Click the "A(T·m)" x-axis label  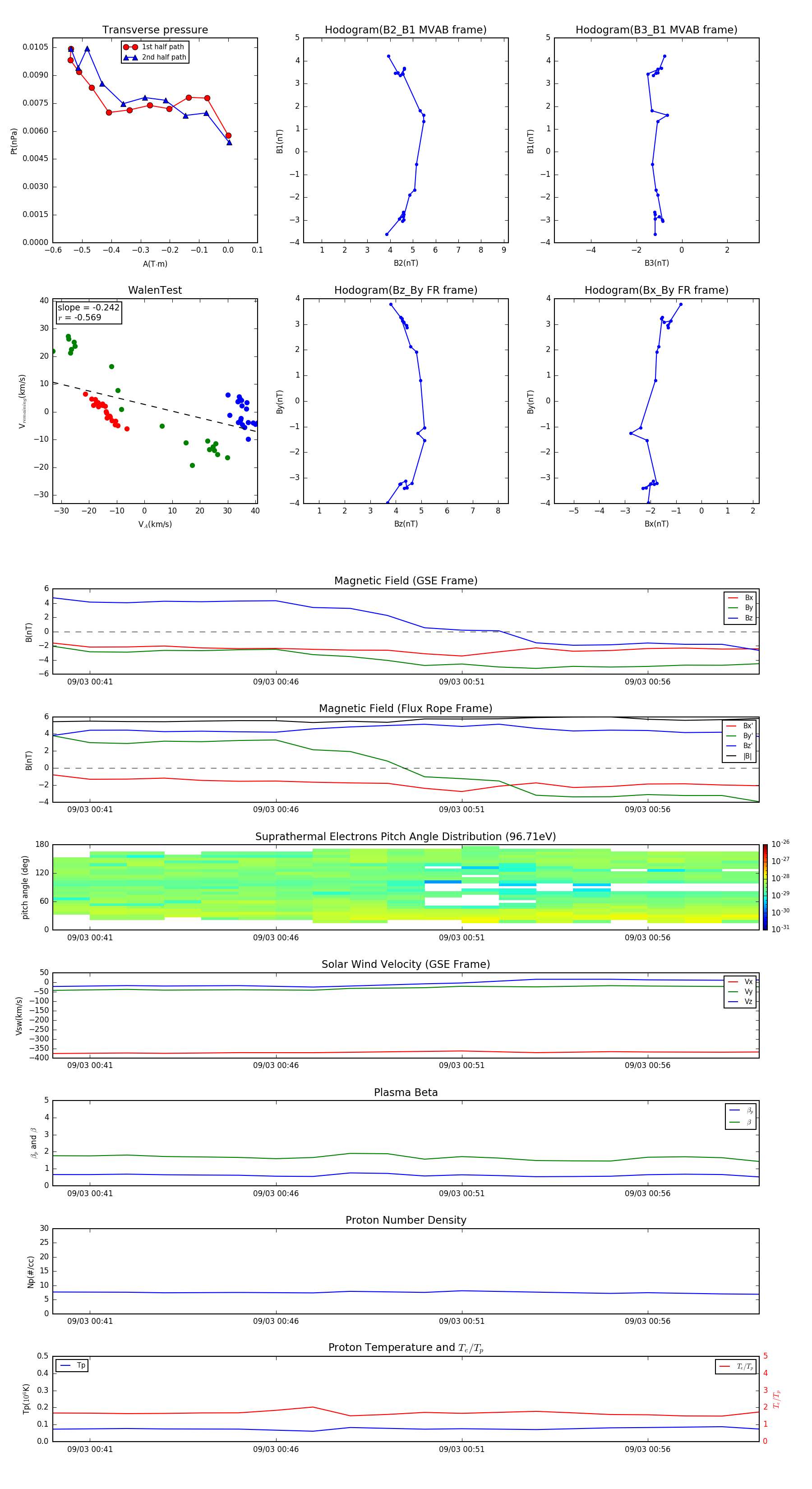coord(155,264)
